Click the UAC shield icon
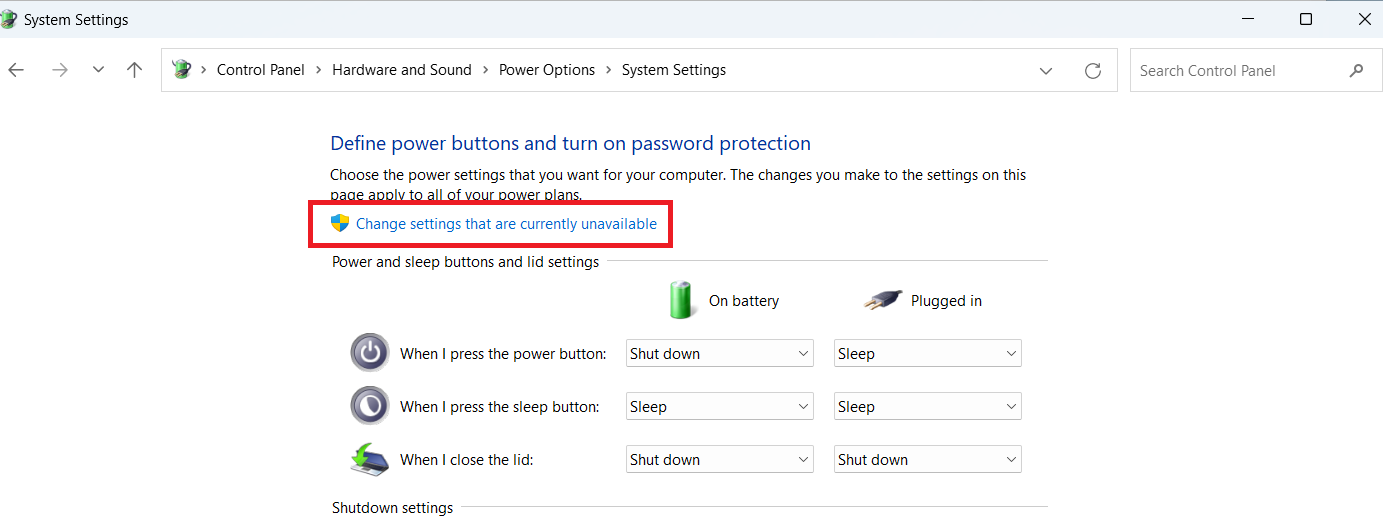Viewport: 1383px width, 528px height. tap(340, 223)
